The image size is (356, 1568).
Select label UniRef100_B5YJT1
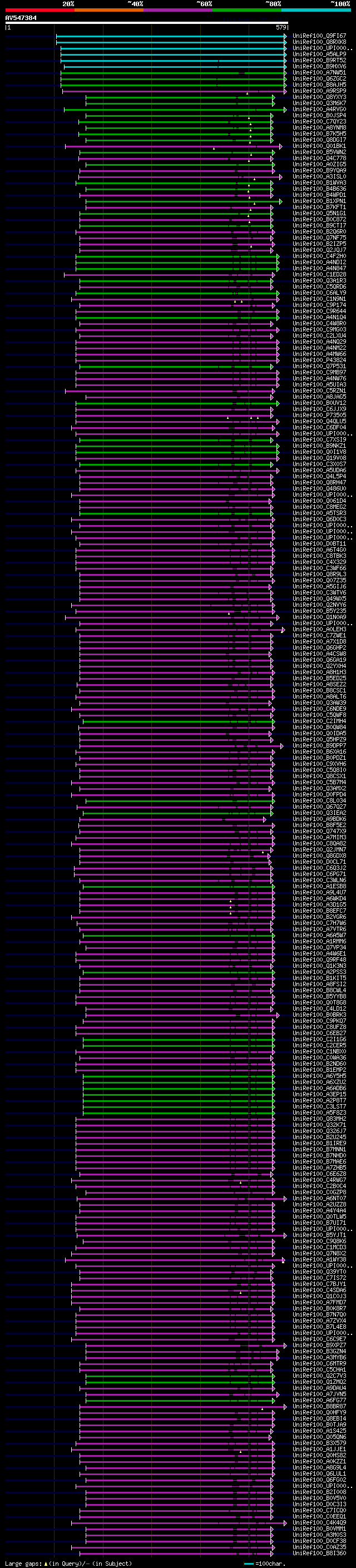pos(319,1235)
